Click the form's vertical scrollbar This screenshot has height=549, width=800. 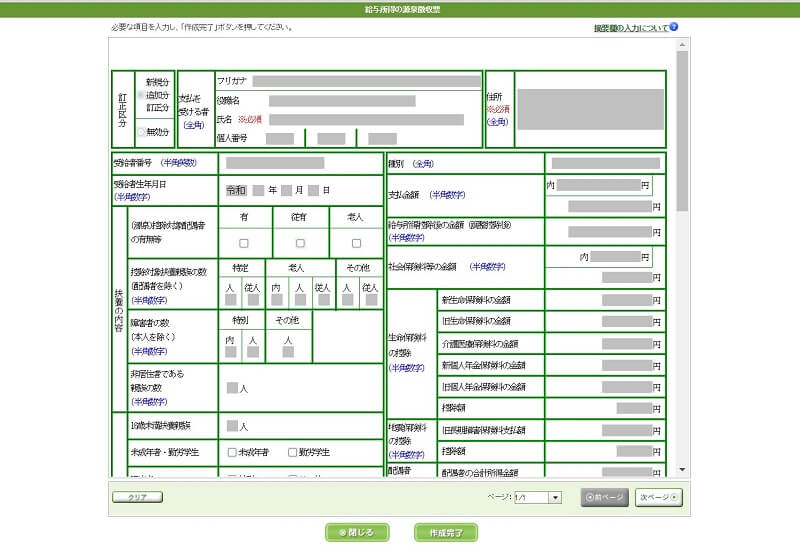(x=682, y=130)
